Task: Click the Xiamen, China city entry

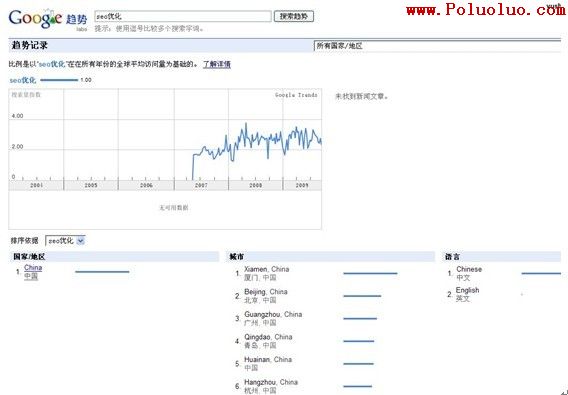Action: [x=267, y=274]
